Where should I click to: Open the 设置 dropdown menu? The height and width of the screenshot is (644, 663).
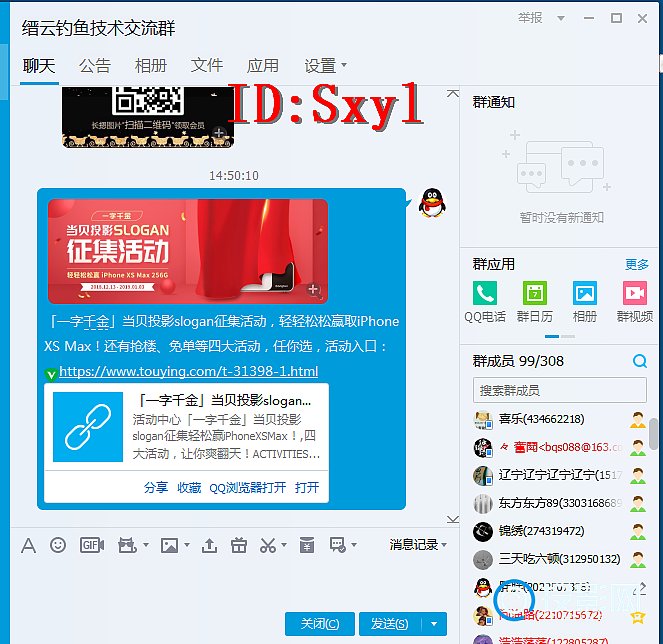click(x=326, y=66)
